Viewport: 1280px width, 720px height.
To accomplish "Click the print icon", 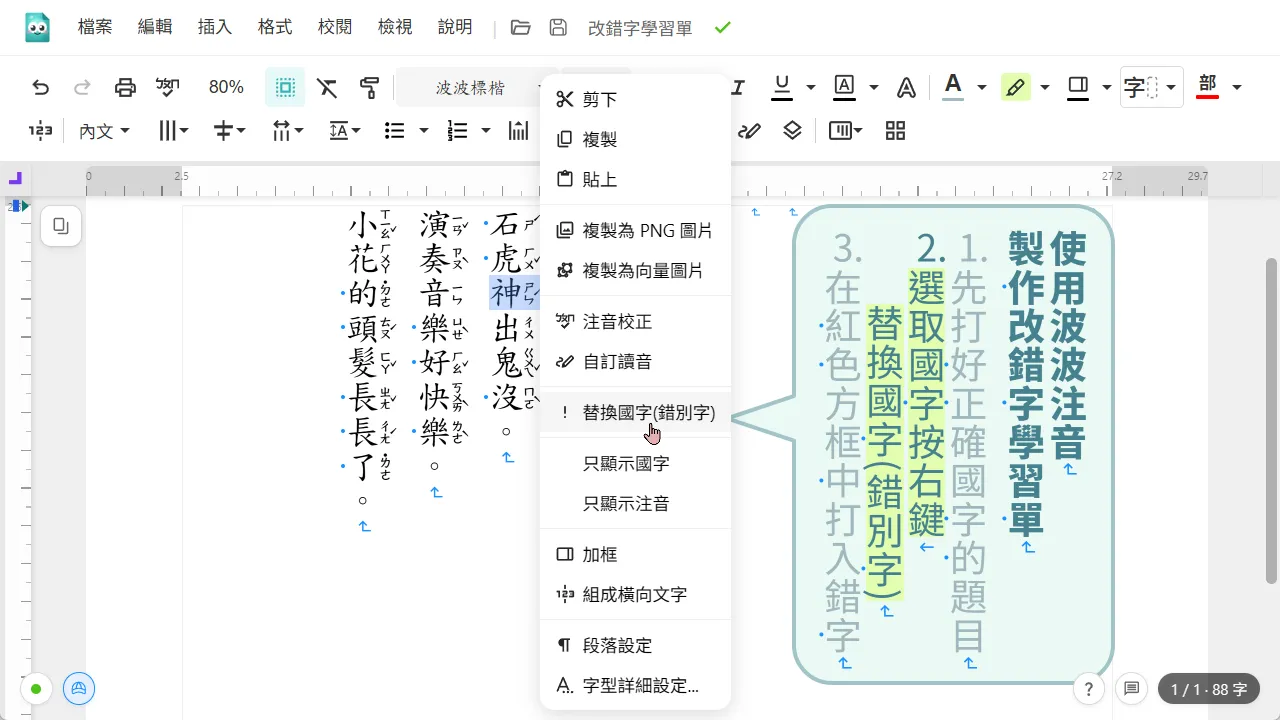I will (x=125, y=87).
